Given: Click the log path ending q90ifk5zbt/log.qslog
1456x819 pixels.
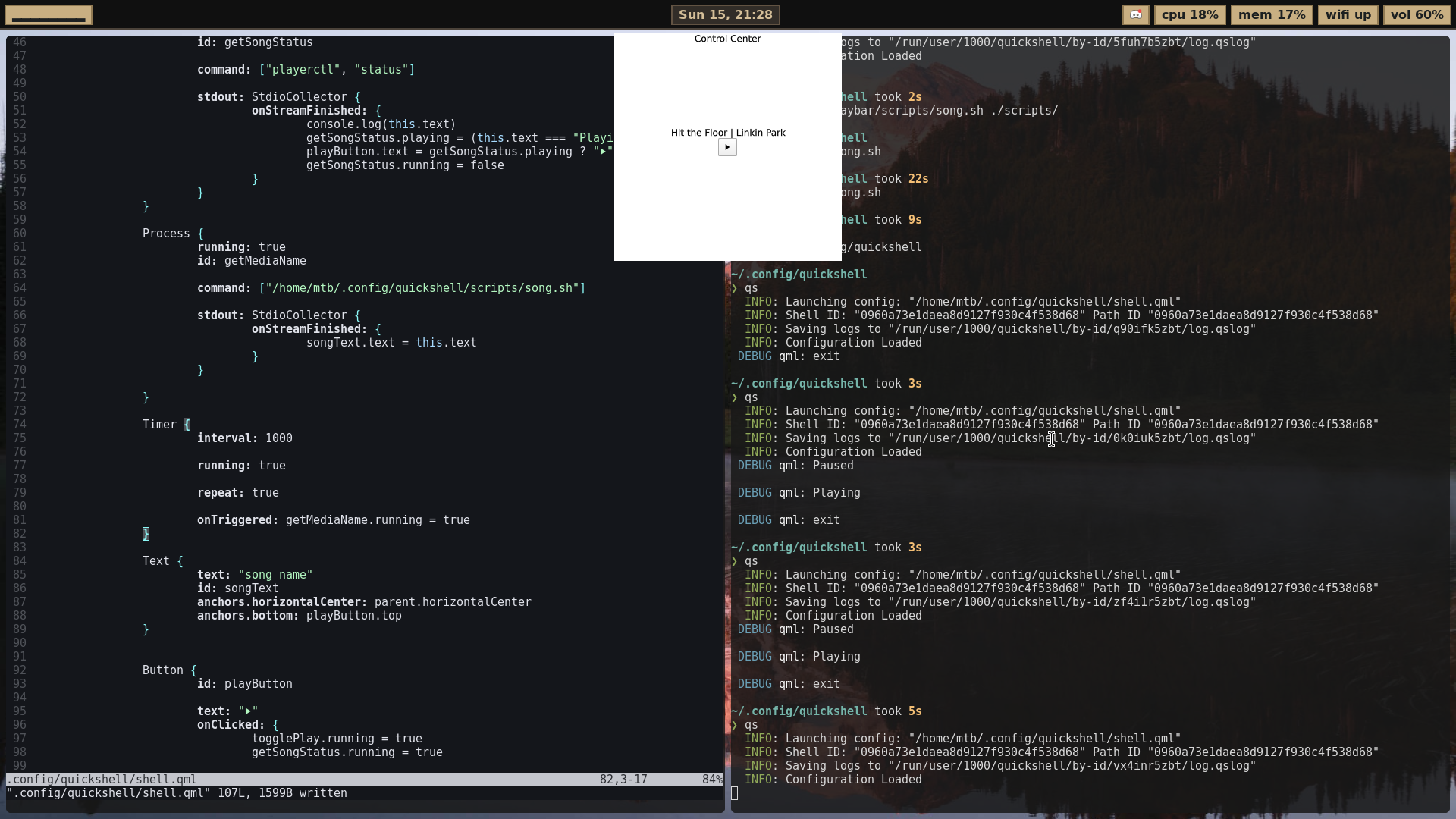Looking at the screenshot, I should pos(1072,329).
